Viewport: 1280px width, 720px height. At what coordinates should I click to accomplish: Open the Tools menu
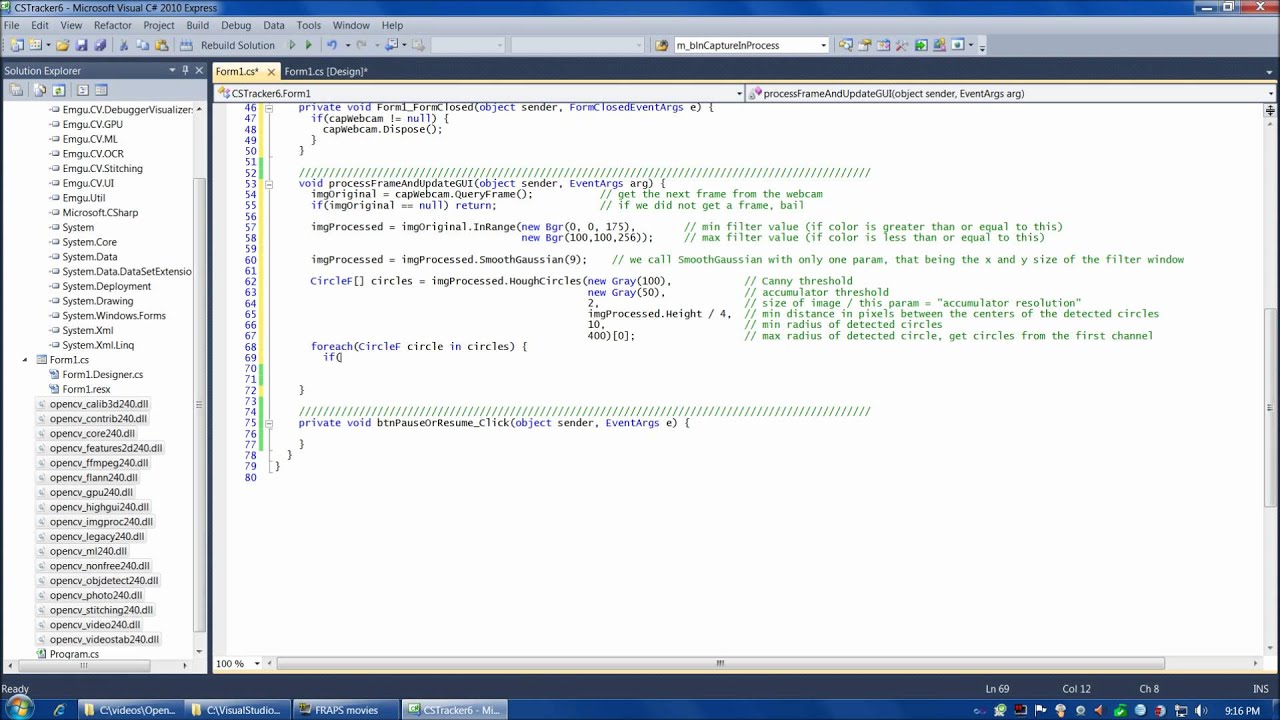[308, 25]
